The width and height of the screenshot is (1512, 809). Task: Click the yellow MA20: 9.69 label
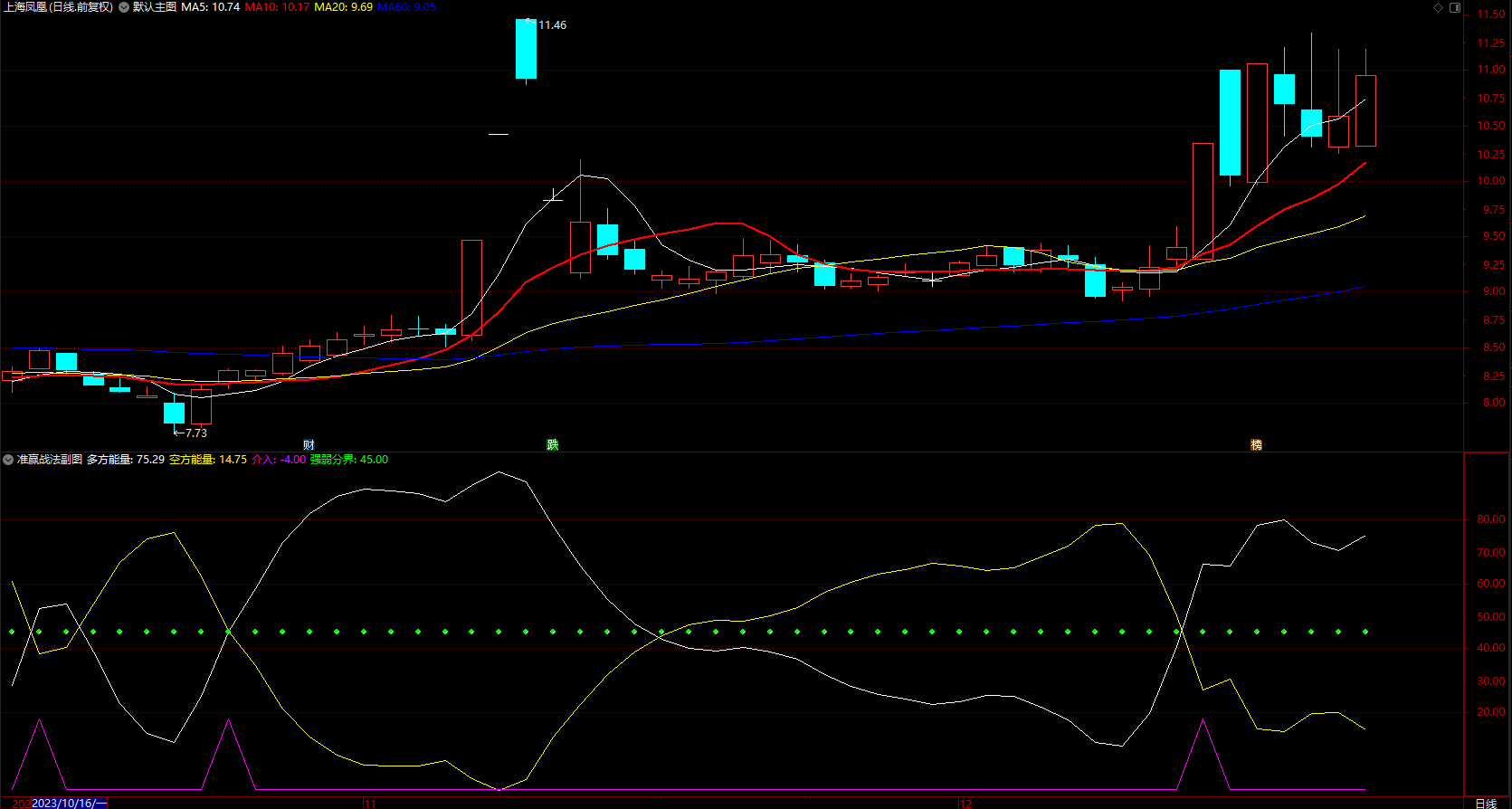coord(343,7)
